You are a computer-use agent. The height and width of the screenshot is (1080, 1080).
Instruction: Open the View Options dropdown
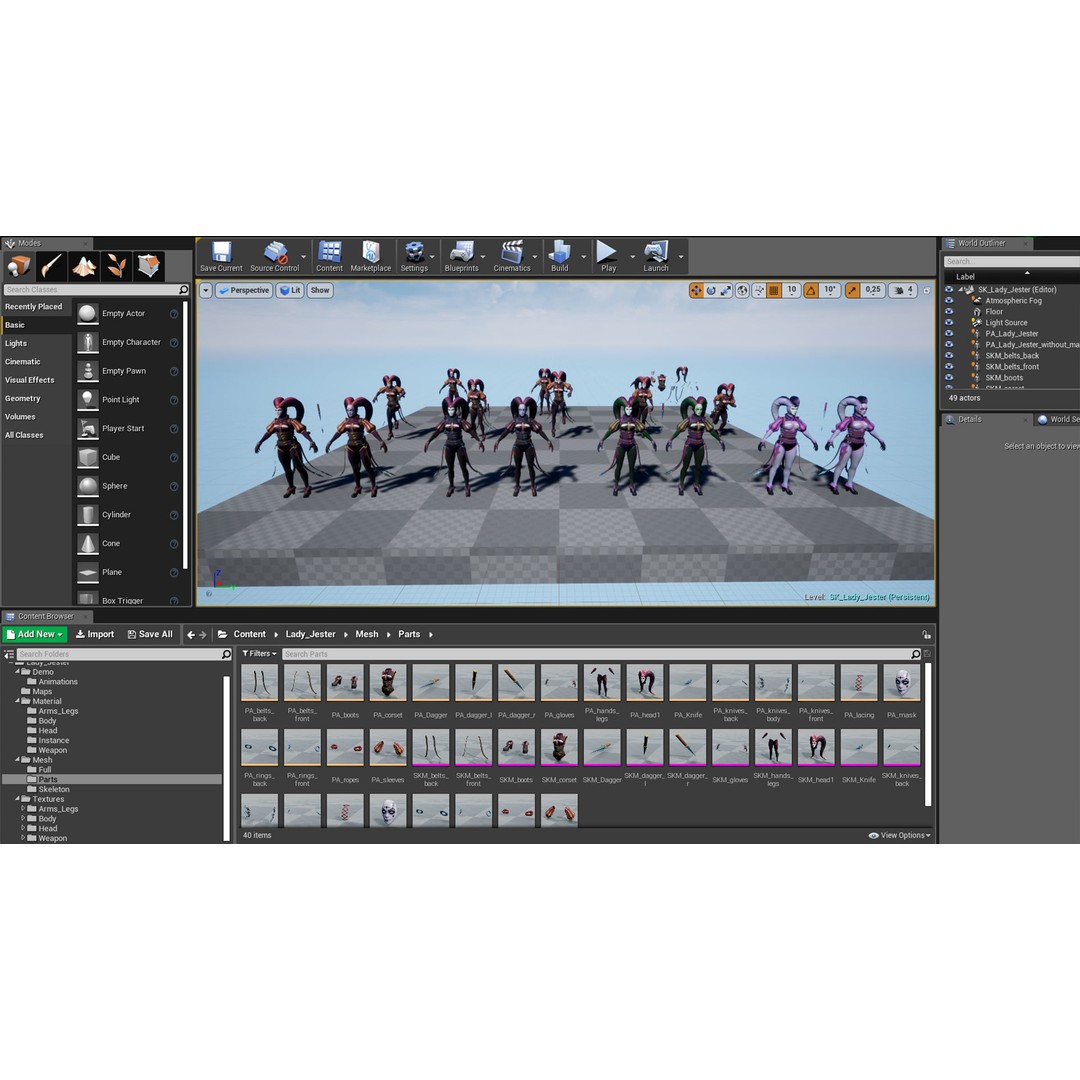click(900, 835)
